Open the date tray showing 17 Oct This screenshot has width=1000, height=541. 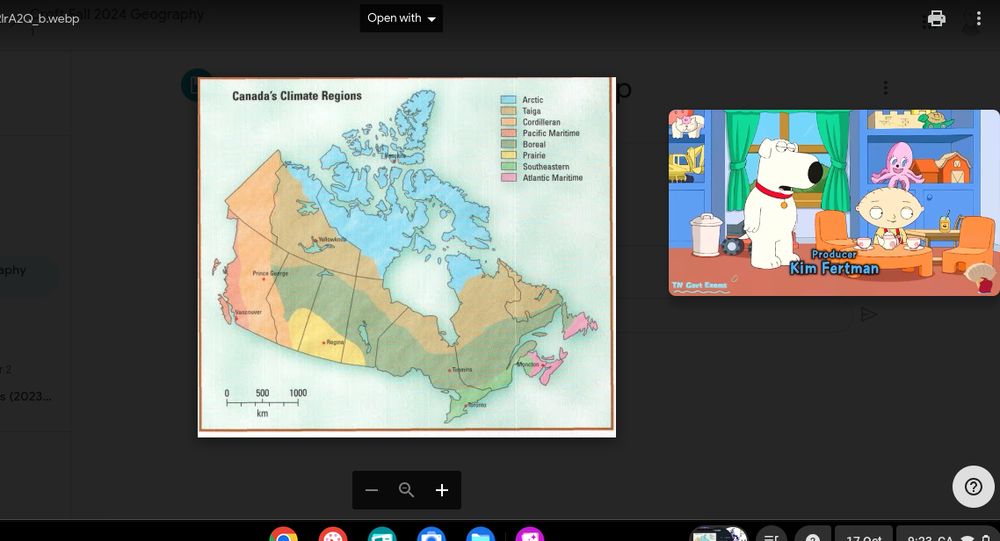864,535
